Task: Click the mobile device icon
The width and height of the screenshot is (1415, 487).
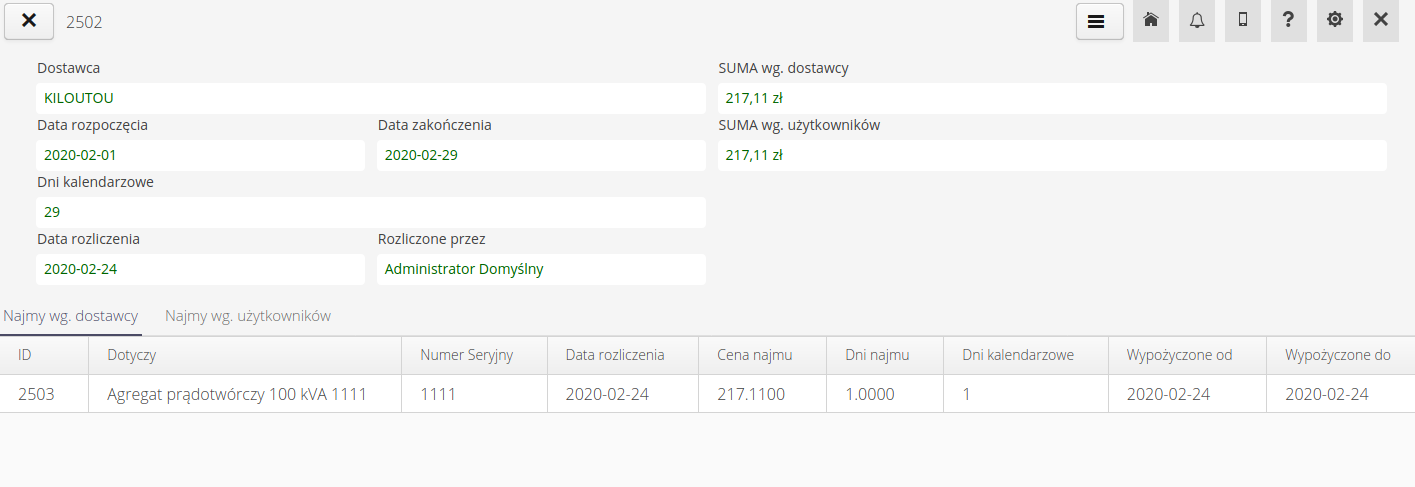Action: 1243,21
